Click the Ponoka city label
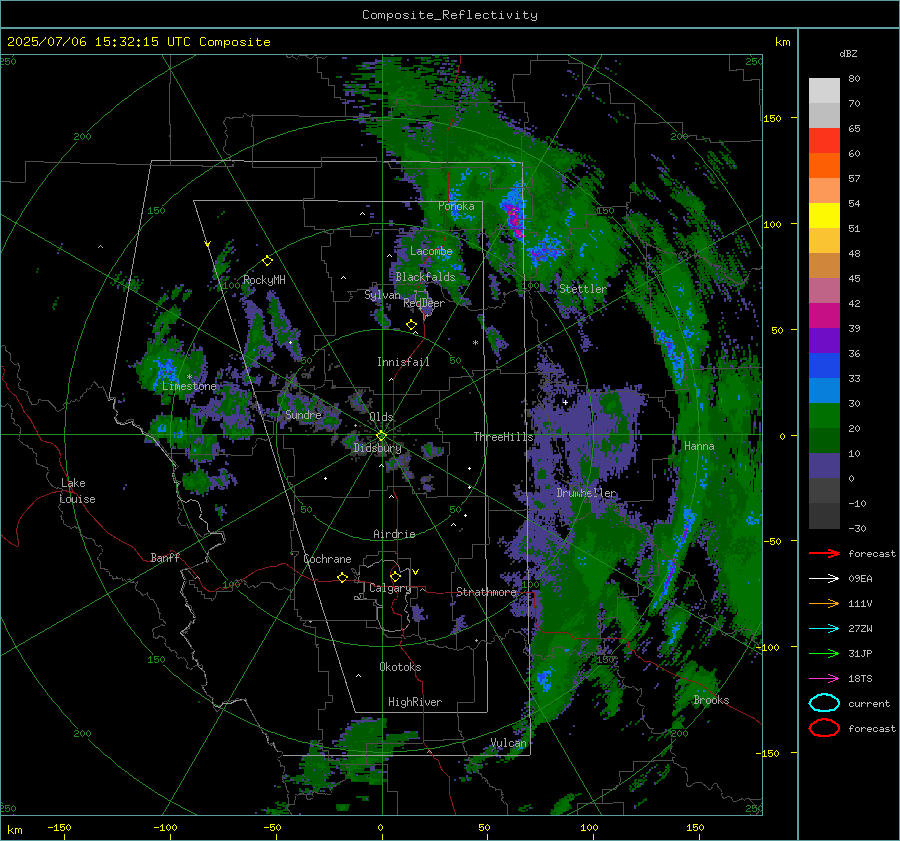Image resolution: width=900 pixels, height=841 pixels. tap(456, 206)
